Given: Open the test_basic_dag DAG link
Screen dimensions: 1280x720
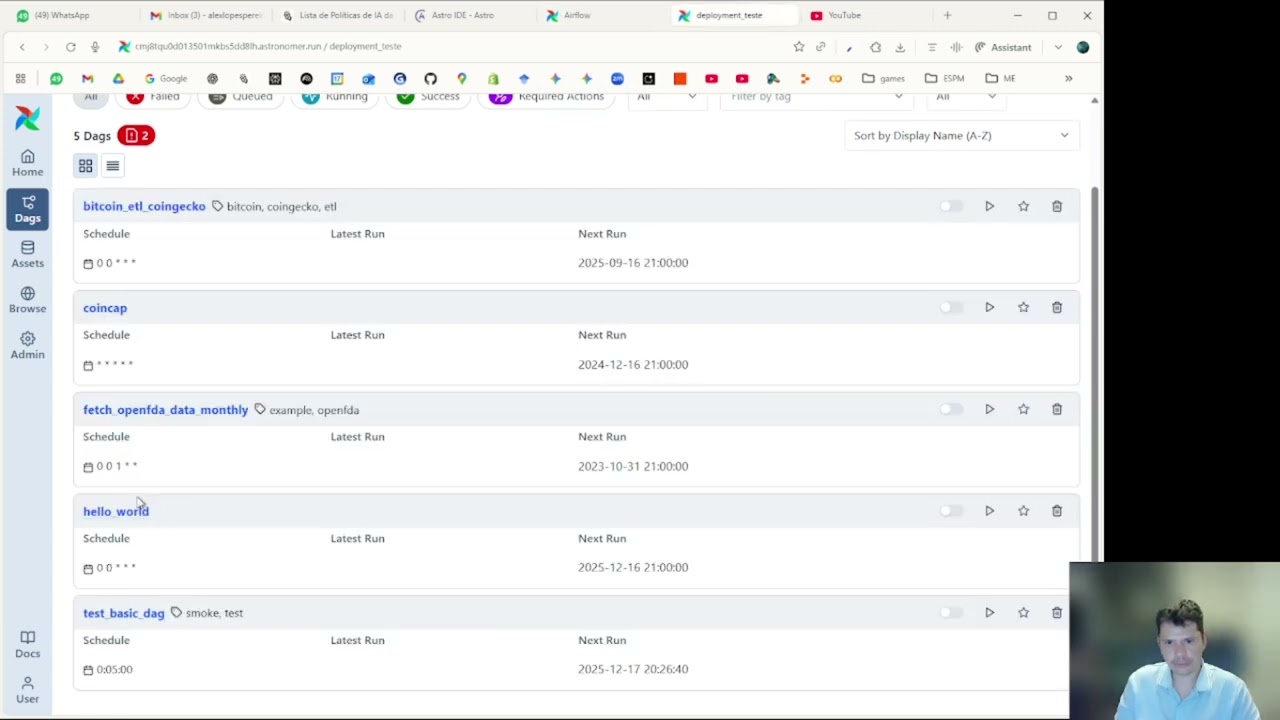Looking at the screenshot, I should tap(123, 613).
